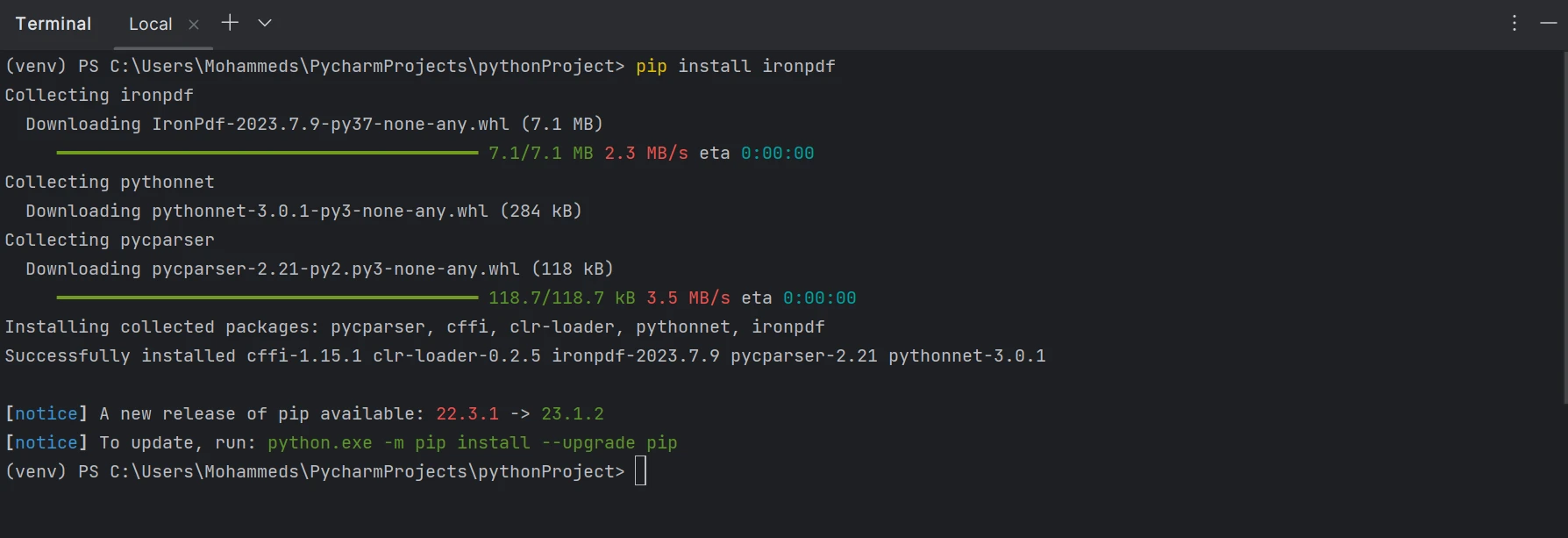Focus the cursor at the last prompt
This screenshot has height=538, width=1568.
pyautogui.click(x=641, y=471)
